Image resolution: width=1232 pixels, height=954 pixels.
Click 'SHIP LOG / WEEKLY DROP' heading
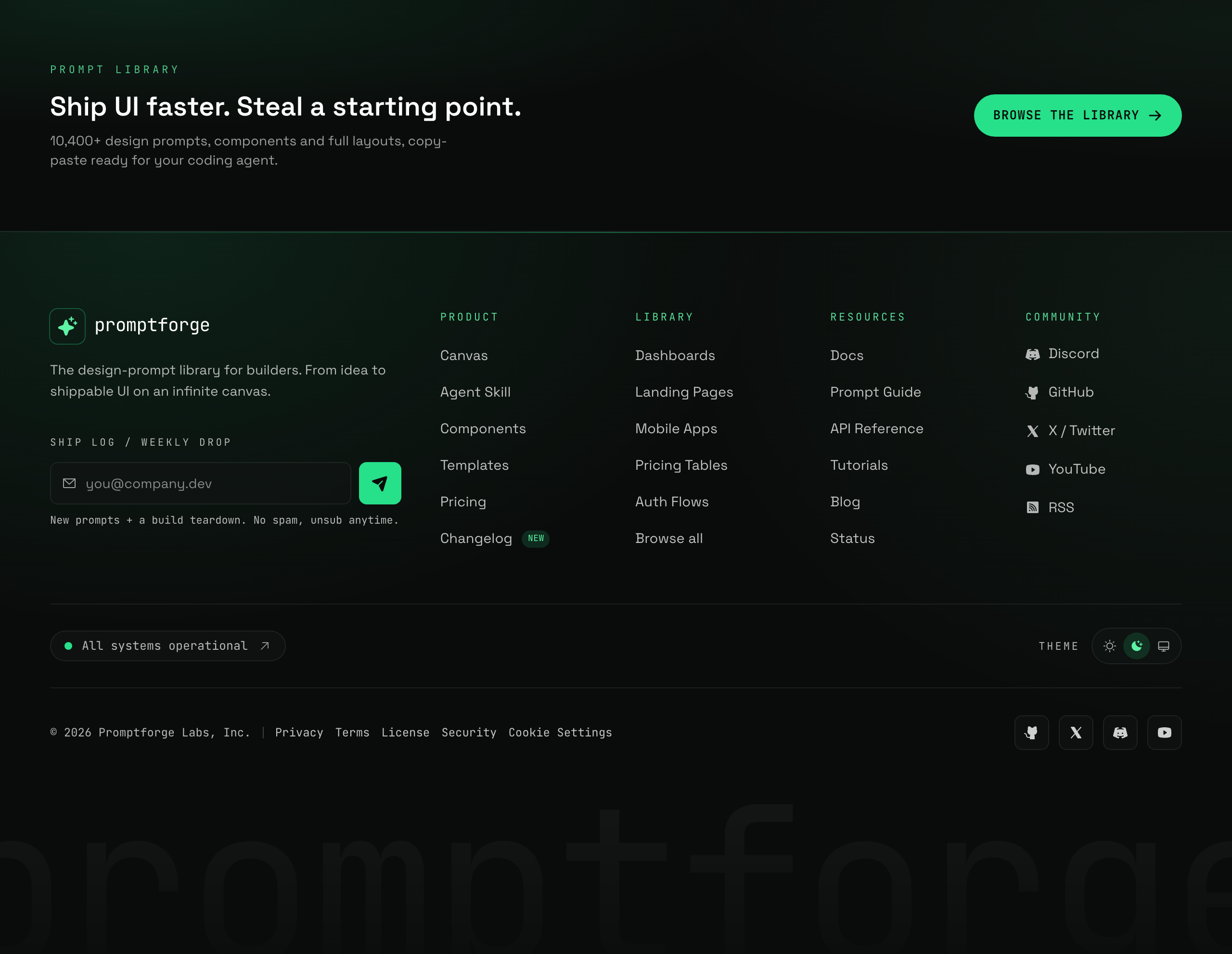(x=141, y=442)
